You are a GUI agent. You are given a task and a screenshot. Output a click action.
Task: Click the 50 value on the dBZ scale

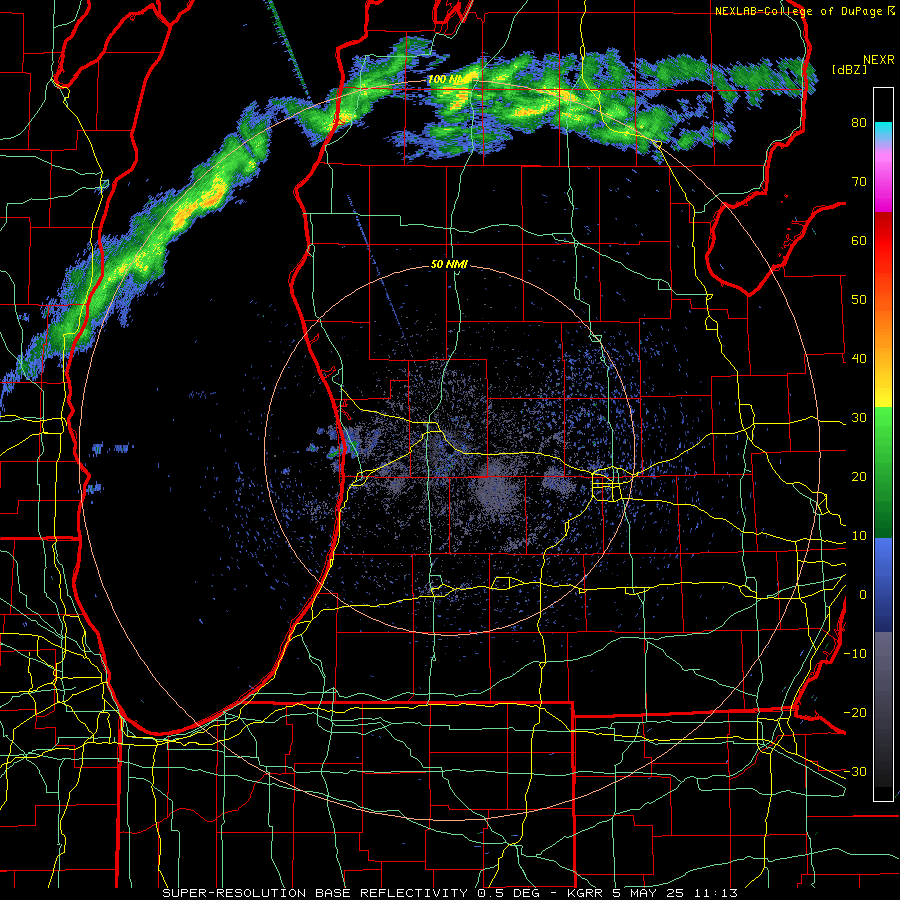click(x=859, y=300)
